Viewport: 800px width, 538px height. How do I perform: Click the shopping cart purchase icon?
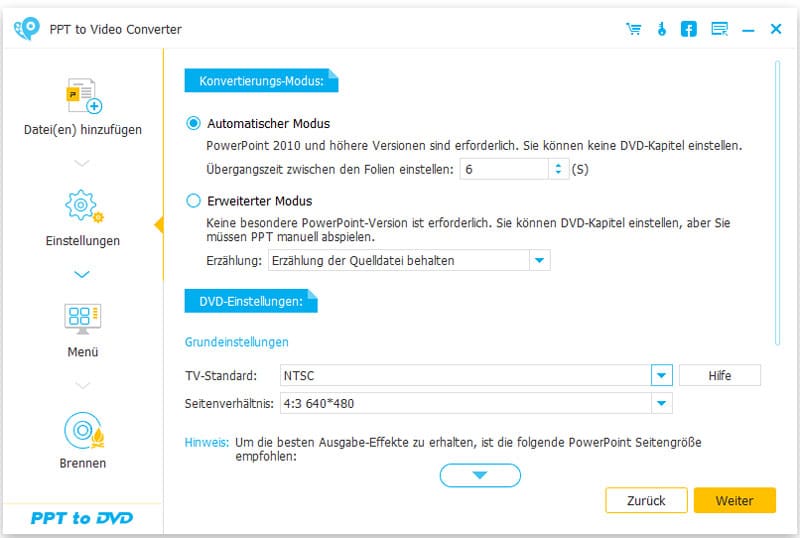pos(634,29)
